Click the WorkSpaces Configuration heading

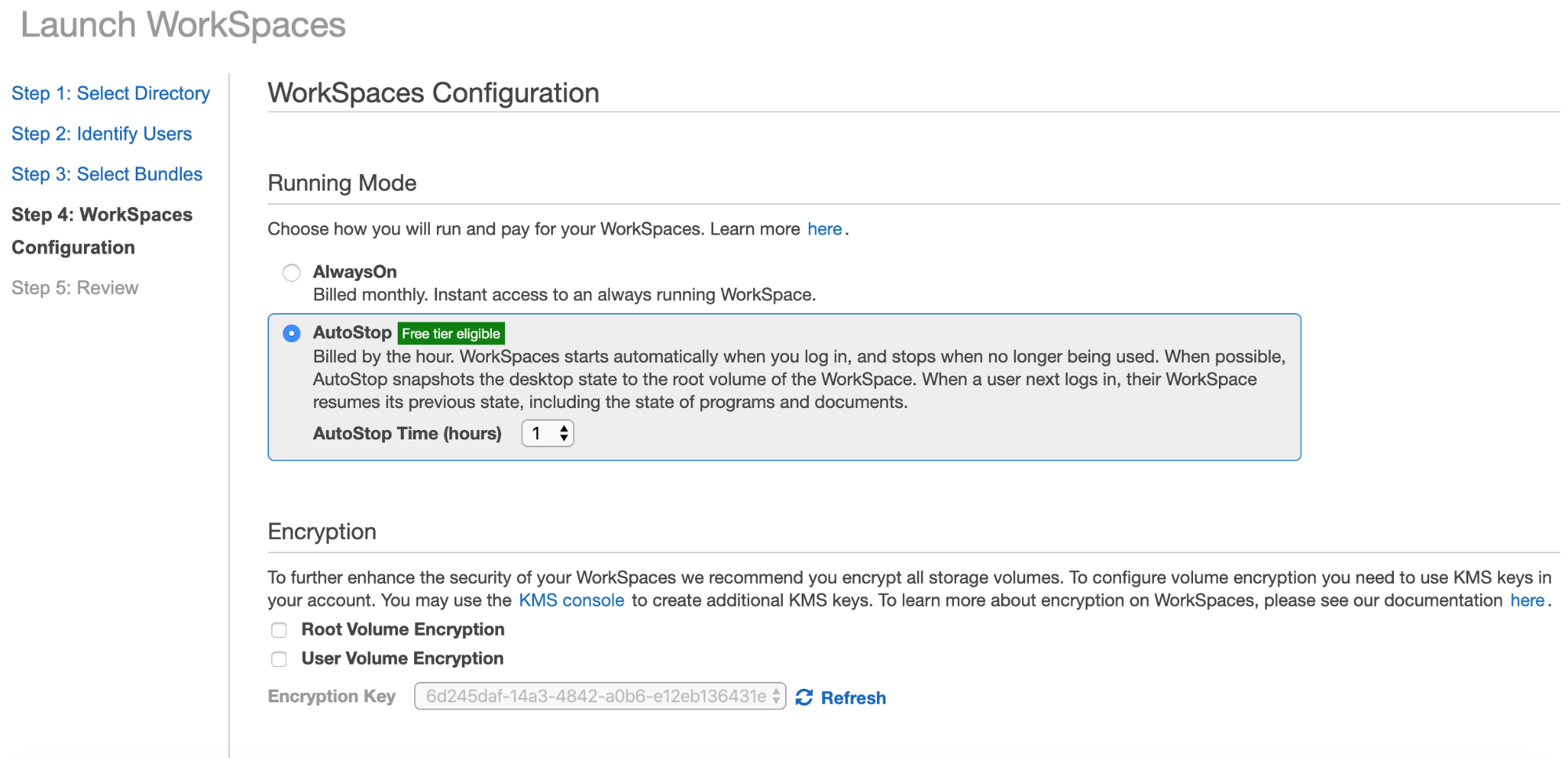coord(433,93)
